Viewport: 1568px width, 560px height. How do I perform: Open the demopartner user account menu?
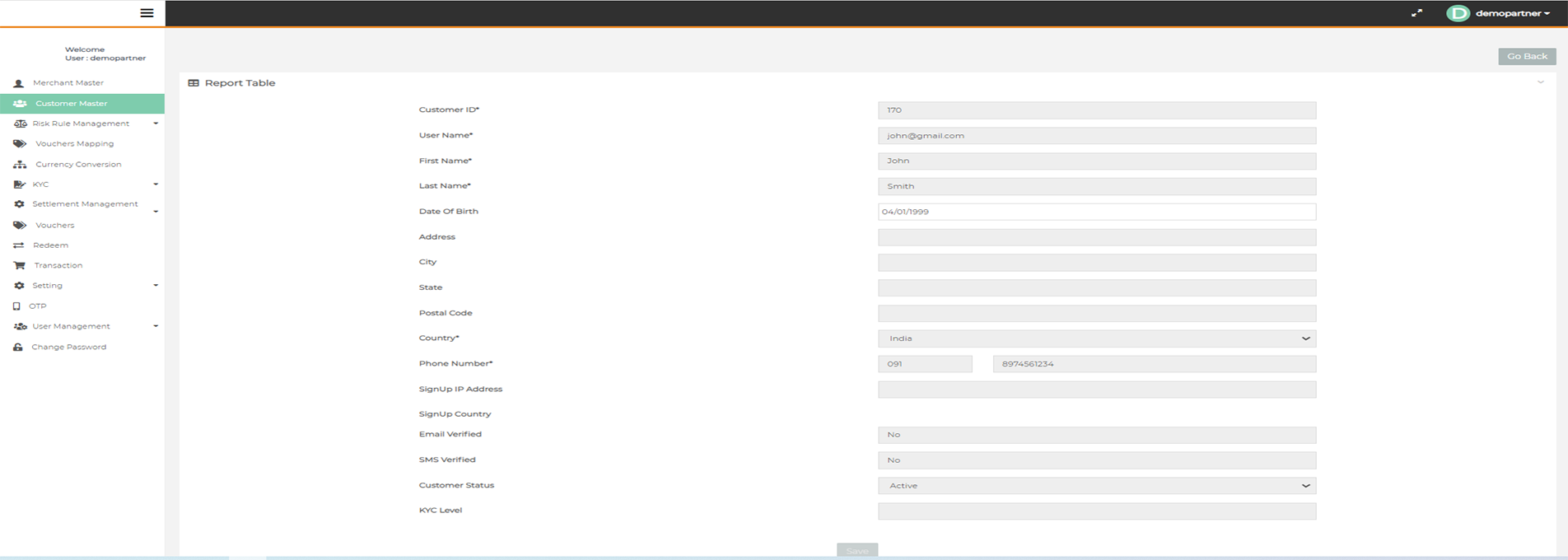(x=1501, y=13)
